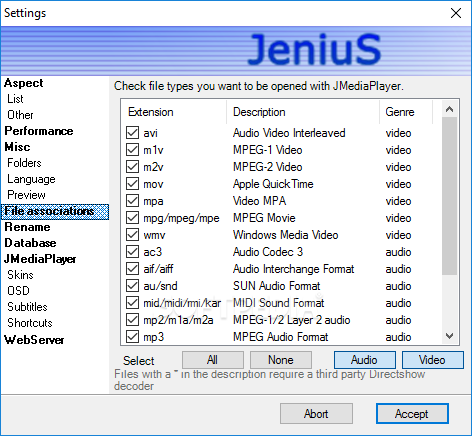The image size is (472, 436).
Task: Open the WebServer settings category
Action: tap(34, 340)
